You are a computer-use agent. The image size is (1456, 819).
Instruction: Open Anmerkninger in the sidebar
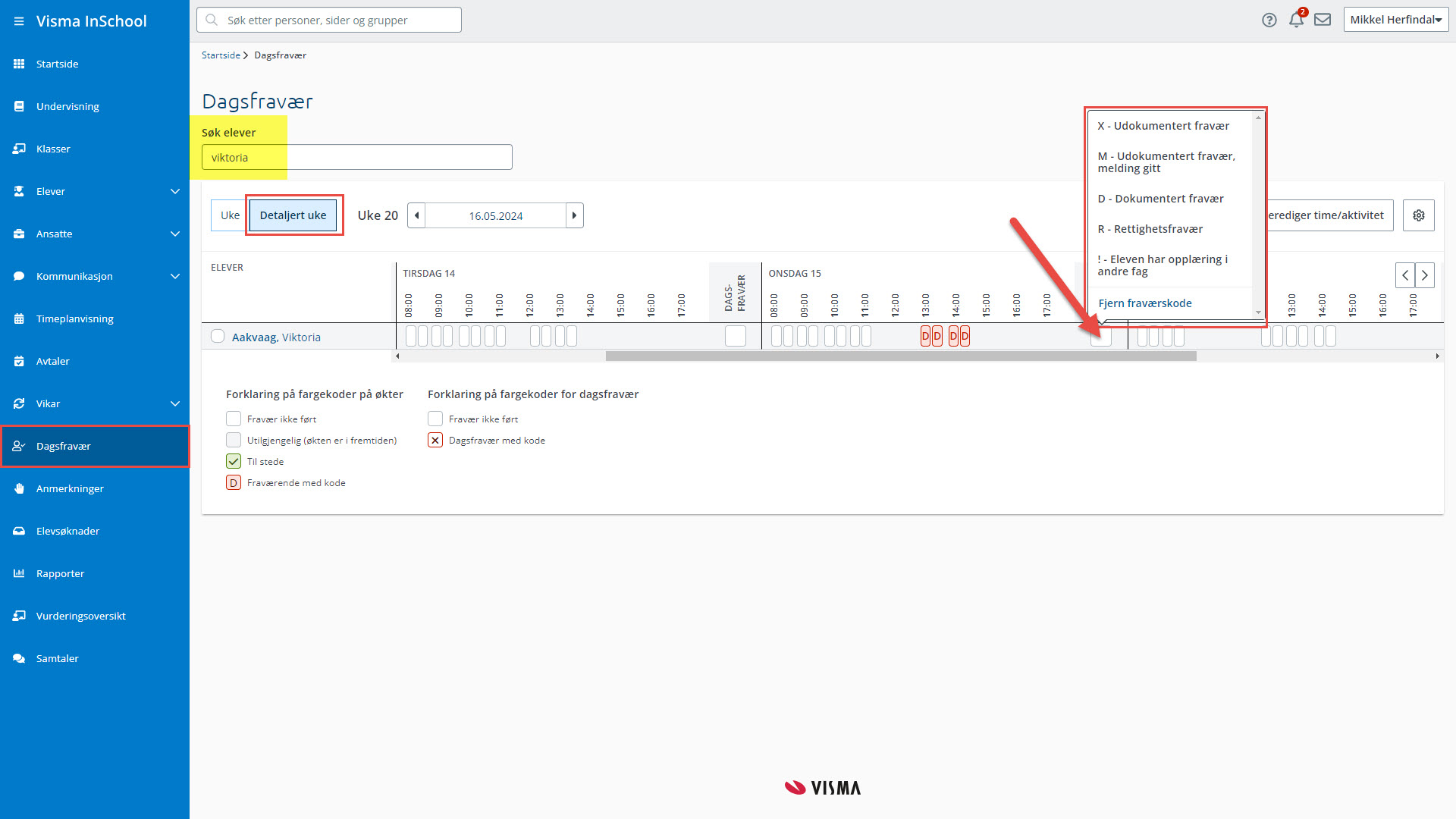(95, 488)
